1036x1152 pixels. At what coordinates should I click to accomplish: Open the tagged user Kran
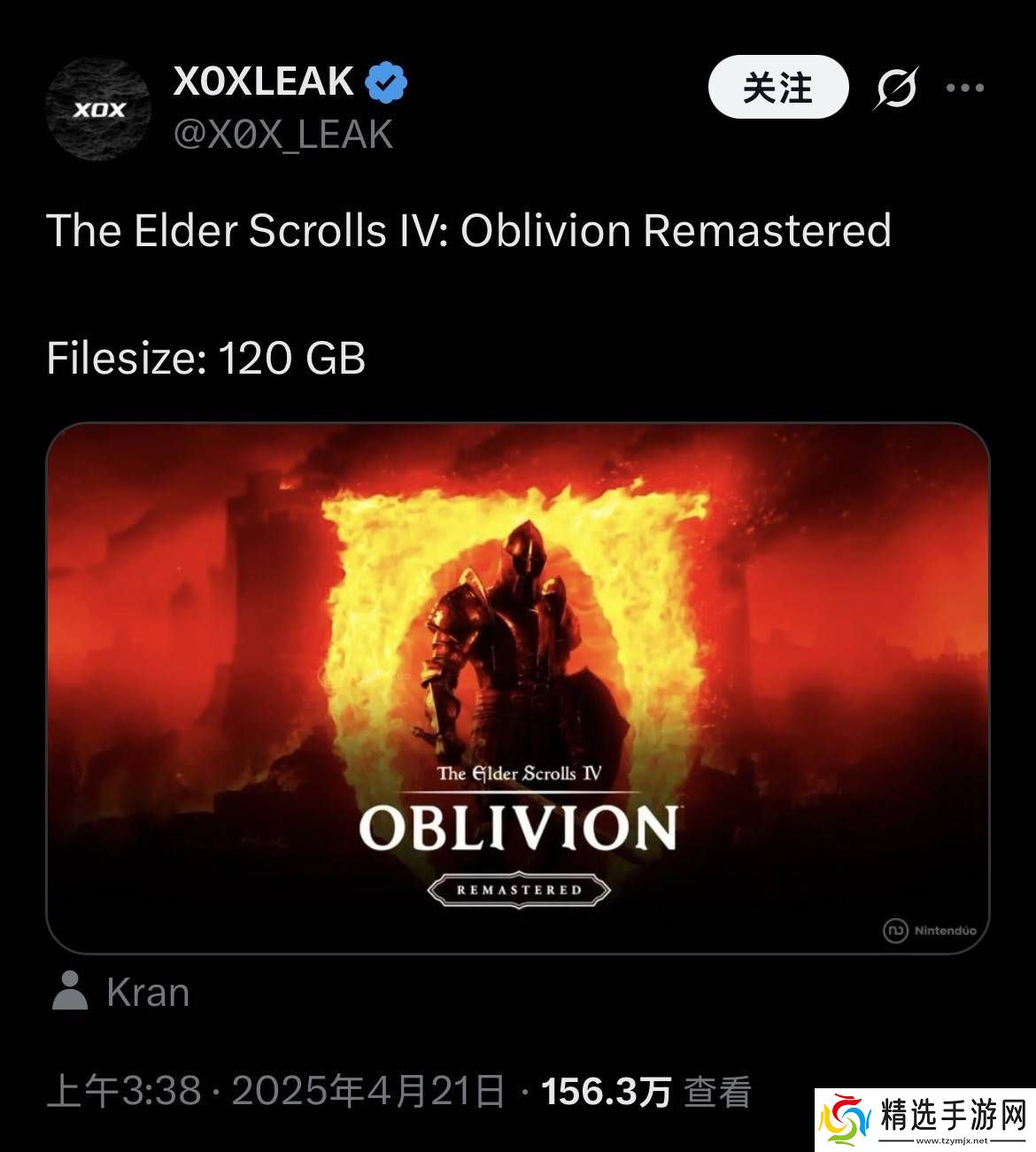[x=148, y=993]
